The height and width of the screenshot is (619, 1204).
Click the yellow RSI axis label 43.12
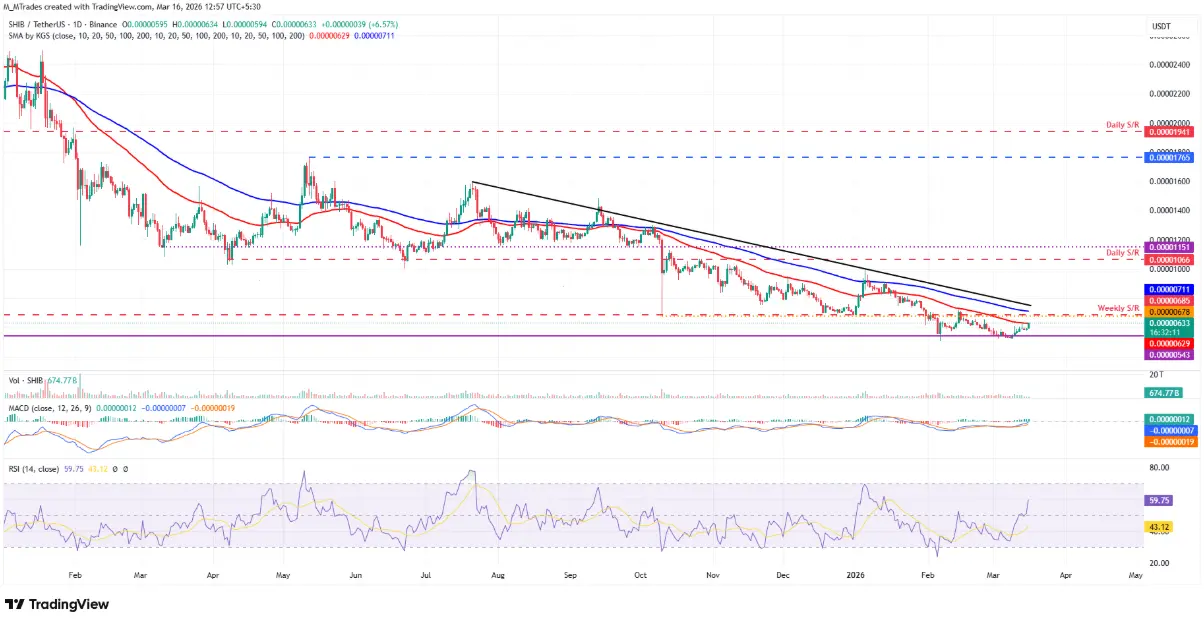1158,526
